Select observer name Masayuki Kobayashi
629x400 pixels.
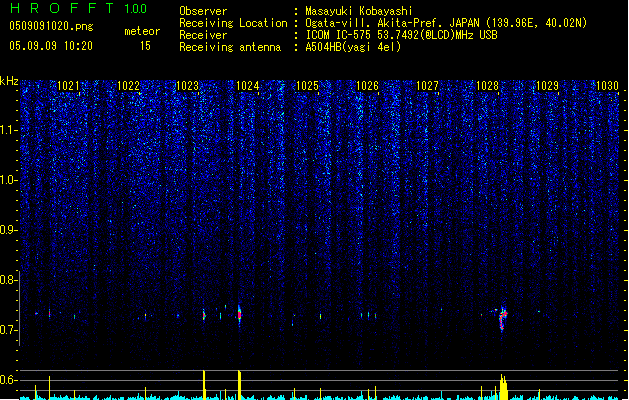point(359,11)
